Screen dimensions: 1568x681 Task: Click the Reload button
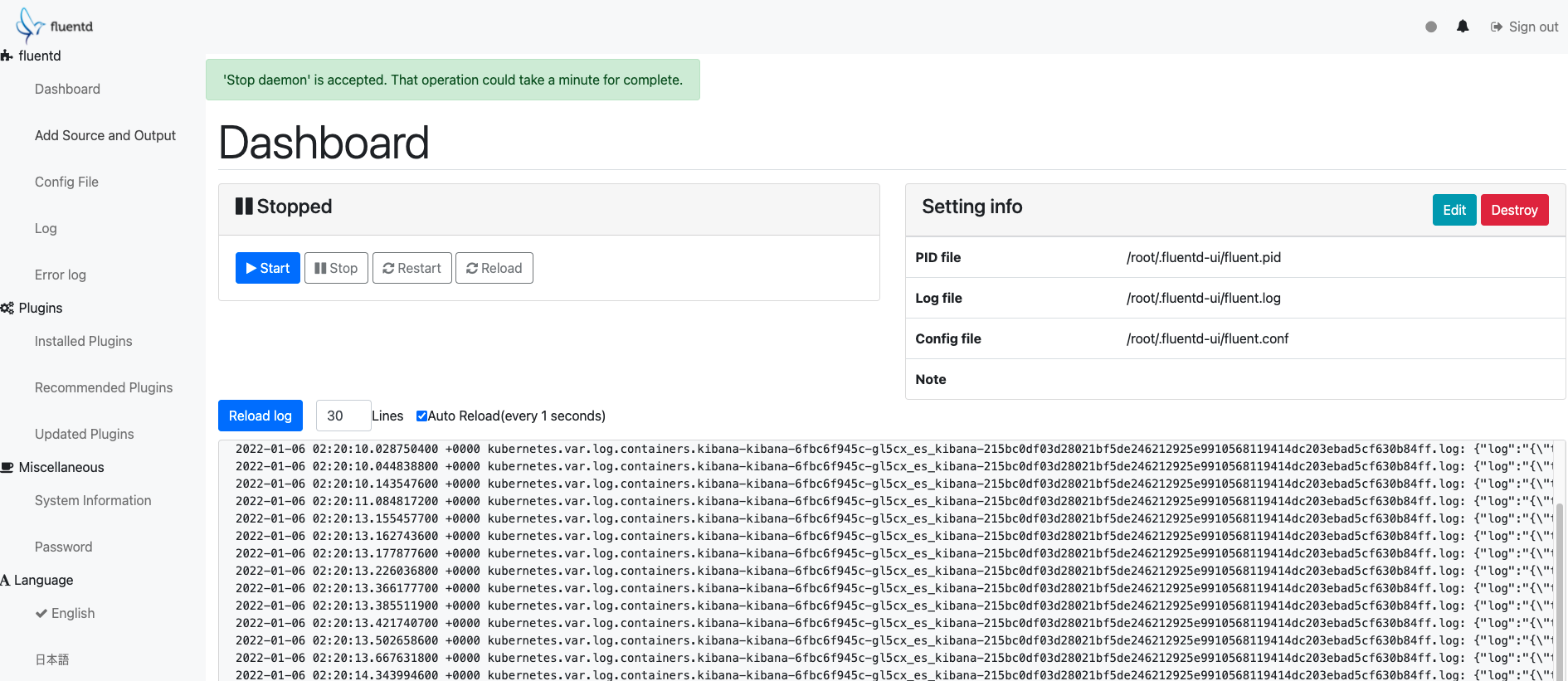tap(494, 268)
